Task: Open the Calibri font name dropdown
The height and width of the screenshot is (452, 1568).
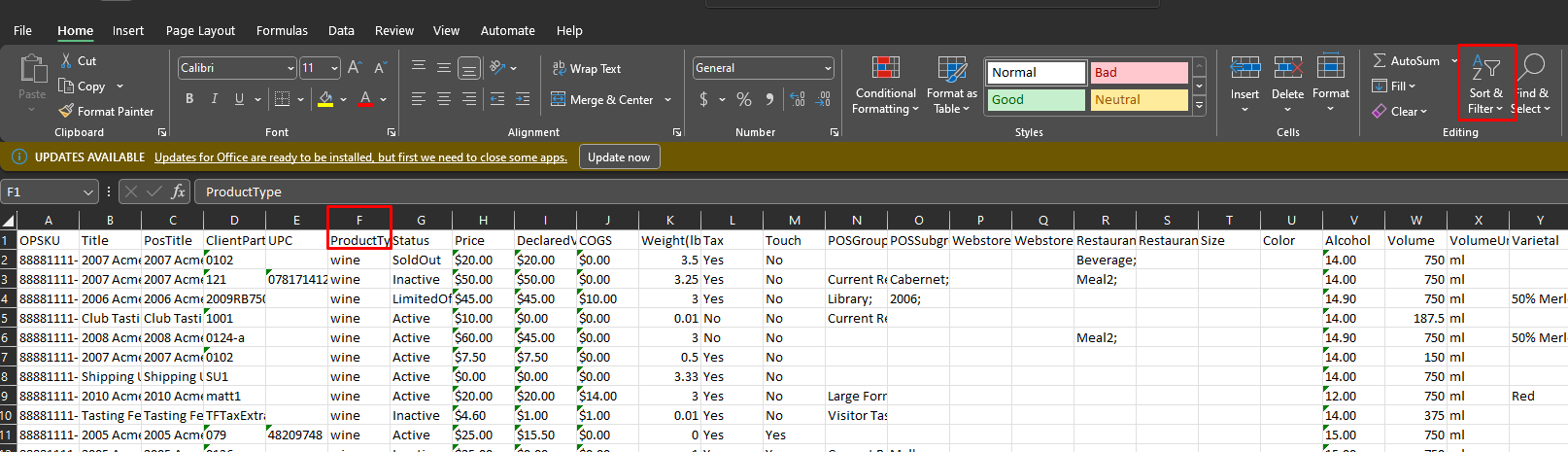Action: pyautogui.click(x=290, y=68)
